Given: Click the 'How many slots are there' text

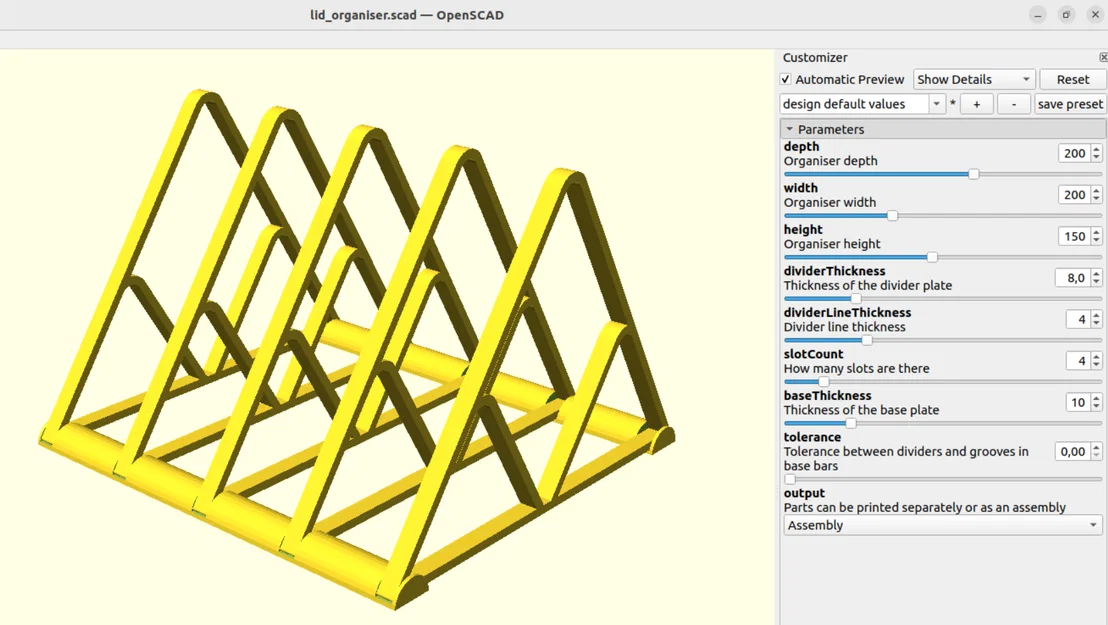Looking at the screenshot, I should (856, 368).
